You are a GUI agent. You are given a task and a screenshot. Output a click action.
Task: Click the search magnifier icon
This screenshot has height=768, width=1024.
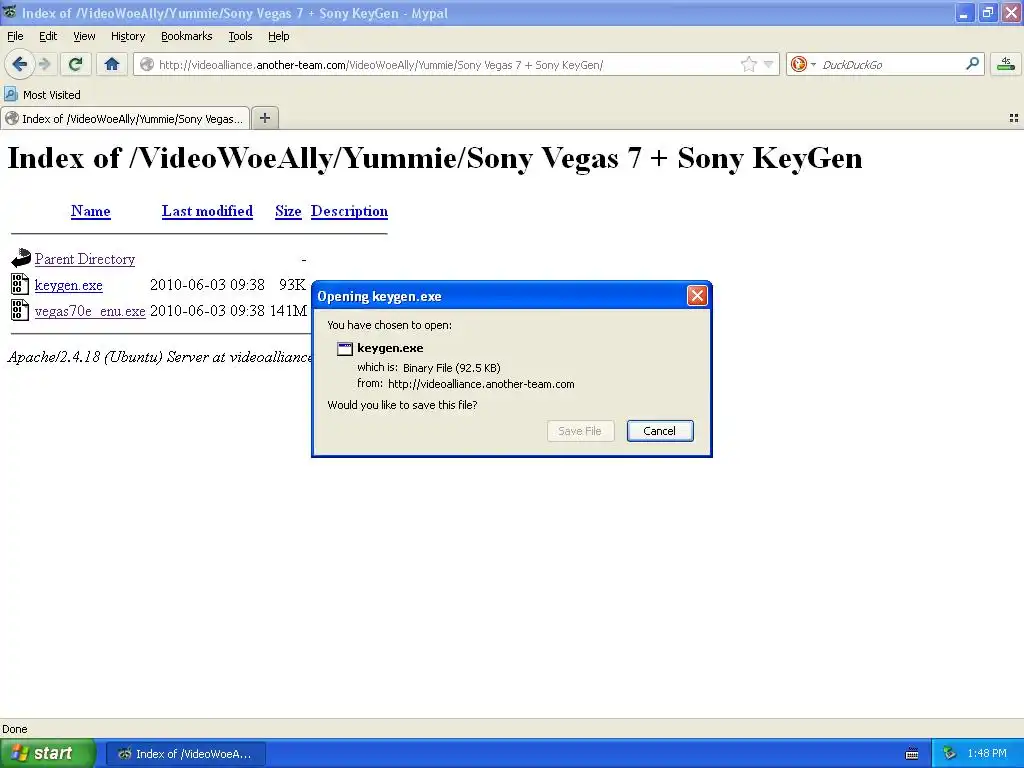pos(972,64)
